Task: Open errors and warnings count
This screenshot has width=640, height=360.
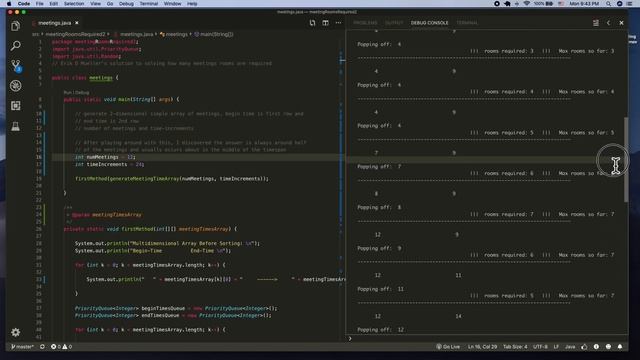Action: 61,347
